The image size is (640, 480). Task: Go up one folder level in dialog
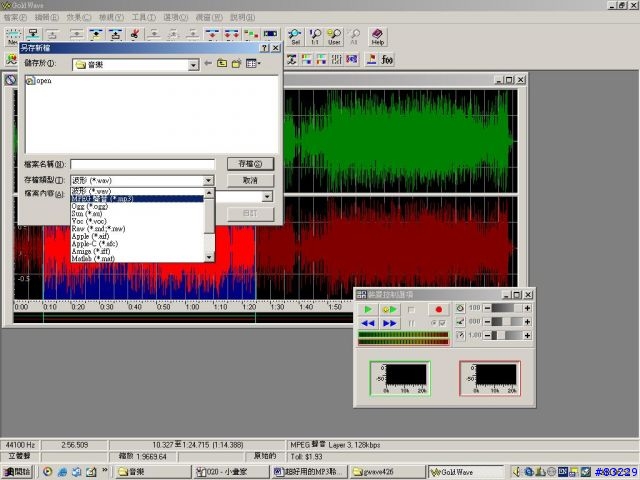point(222,63)
